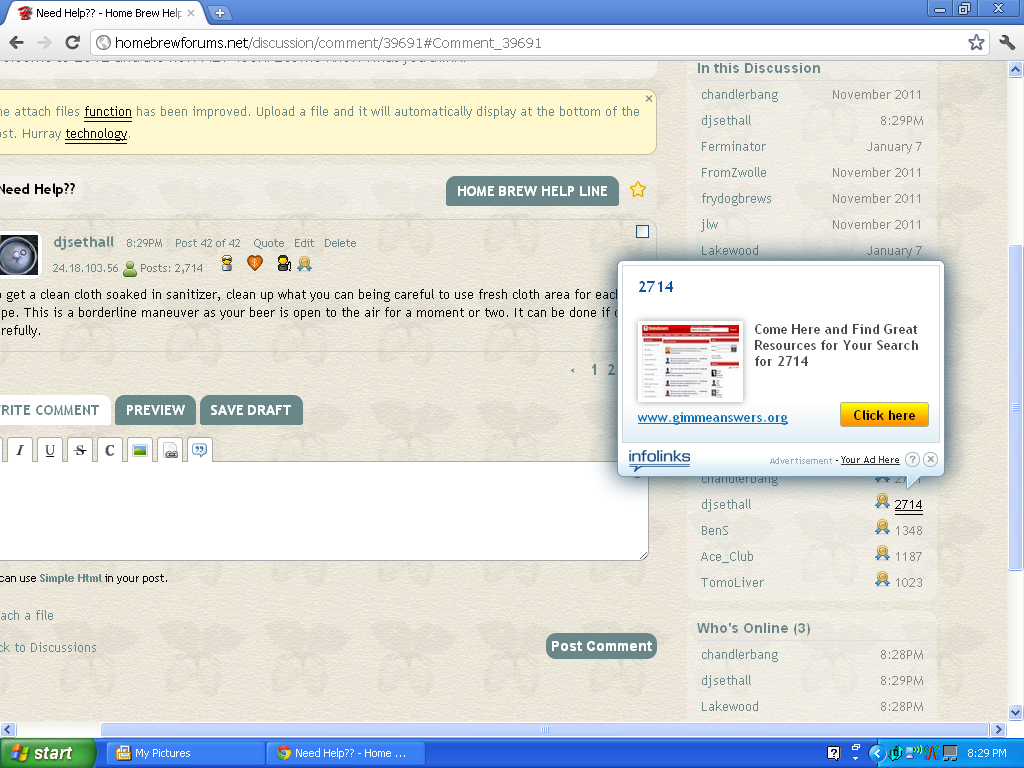Select the Save Draft tab

click(x=250, y=410)
